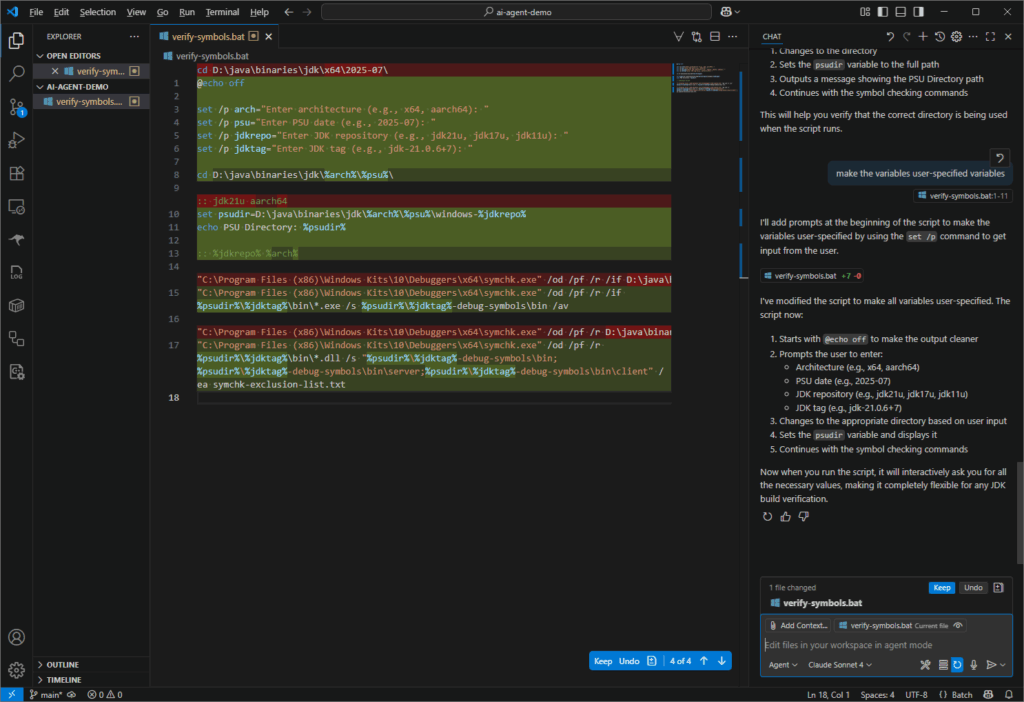Open the Search view in activity bar
The width and height of the screenshot is (1024, 702).
(x=16, y=74)
